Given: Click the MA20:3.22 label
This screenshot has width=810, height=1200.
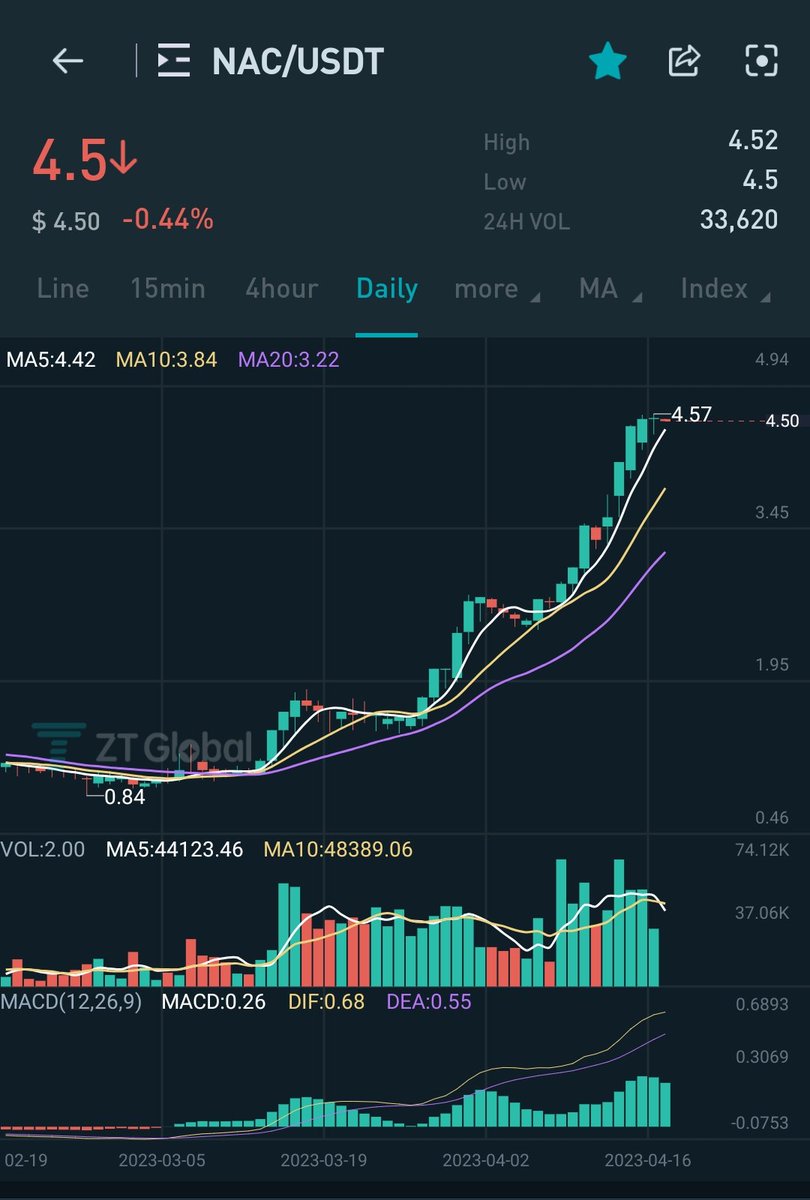Looking at the screenshot, I should pyautogui.click(x=289, y=360).
